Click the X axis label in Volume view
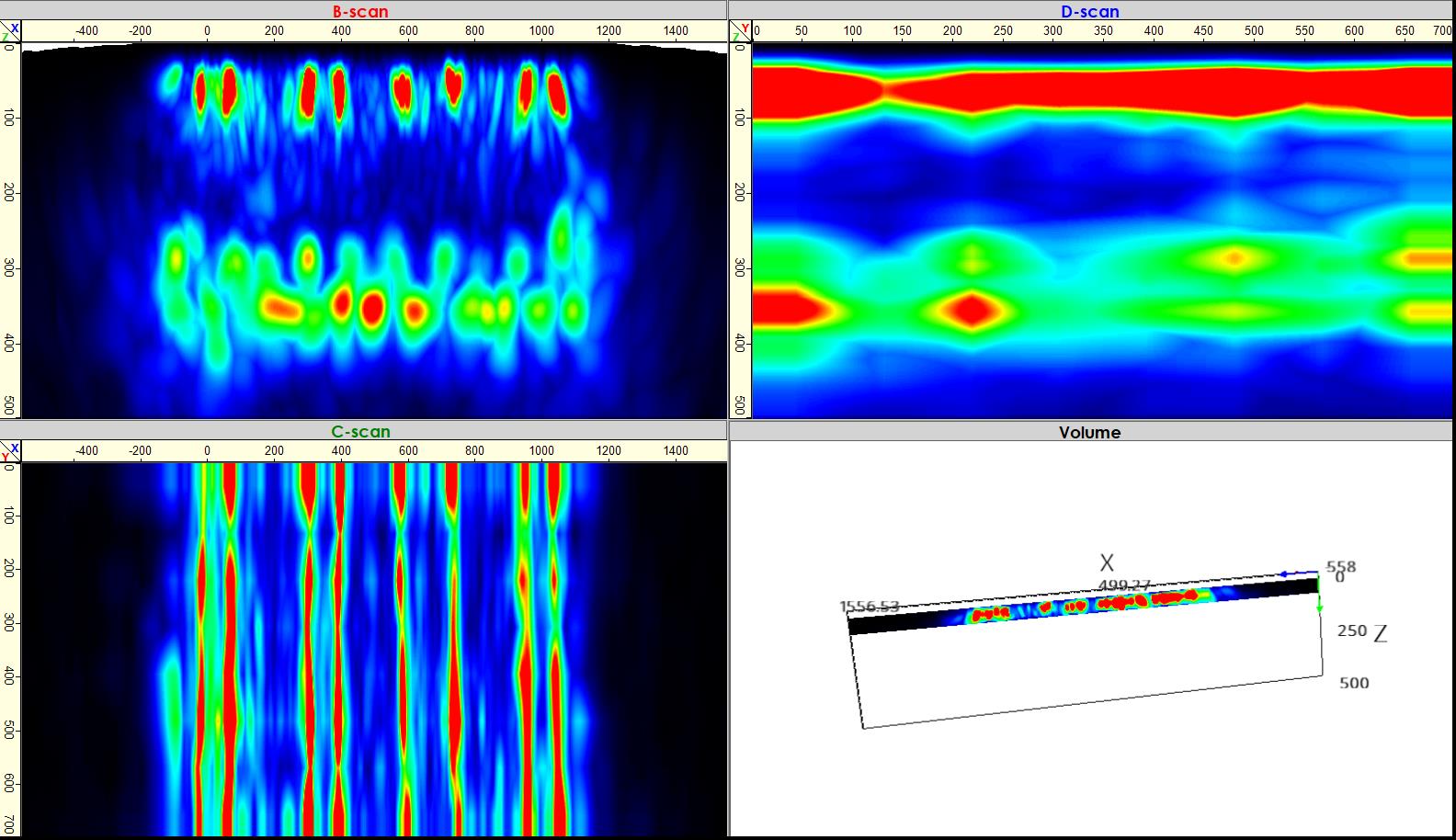The height and width of the screenshot is (840, 1456). (1107, 562)
